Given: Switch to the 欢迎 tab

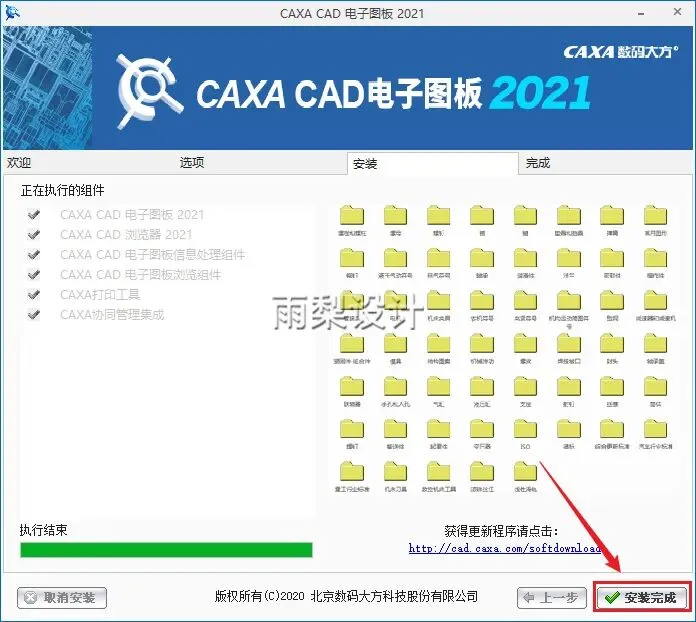Looking at the screenshot, I should pyautogui.click(x=19, y=162).
